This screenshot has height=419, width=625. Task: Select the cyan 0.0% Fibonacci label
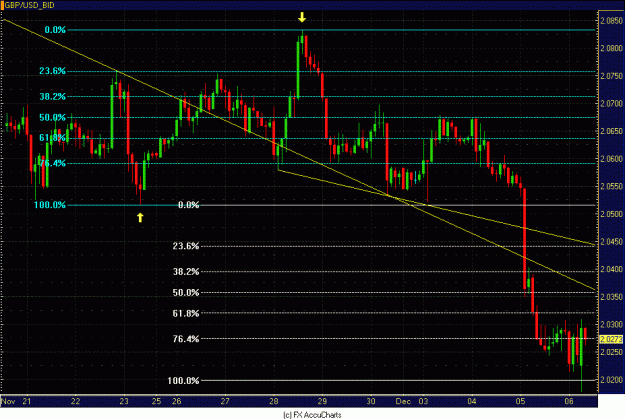coord(55,30)
